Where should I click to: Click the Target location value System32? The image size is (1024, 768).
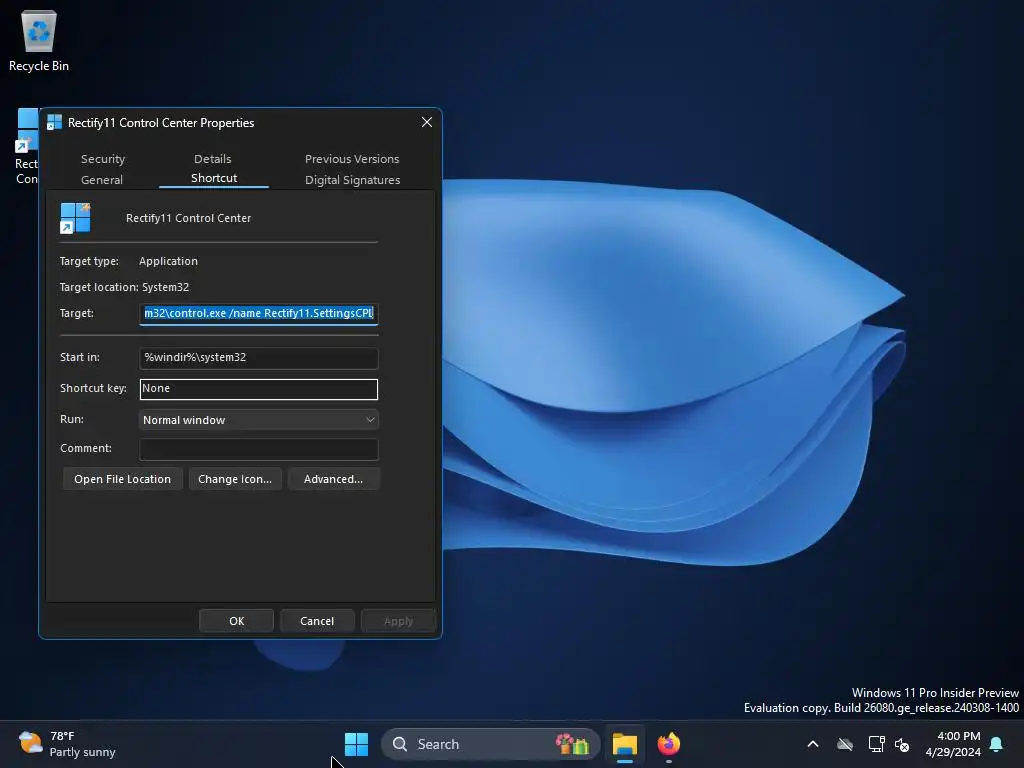[x=165, y=287]
